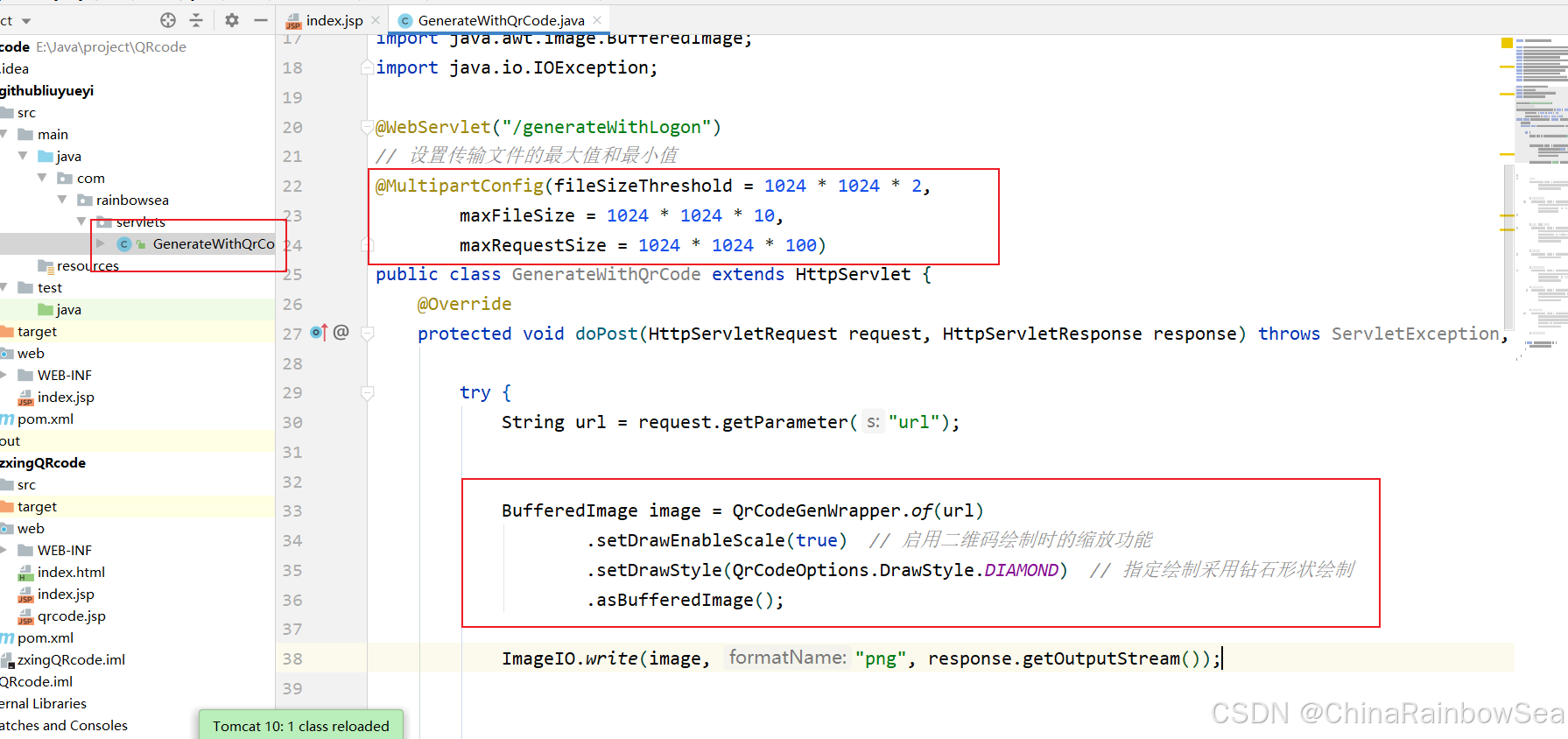Close the GenerateWithQrCode.java editor tab
Image resolution: width=1568 pixels, height=739 pixels.
(x=597, y=20)
